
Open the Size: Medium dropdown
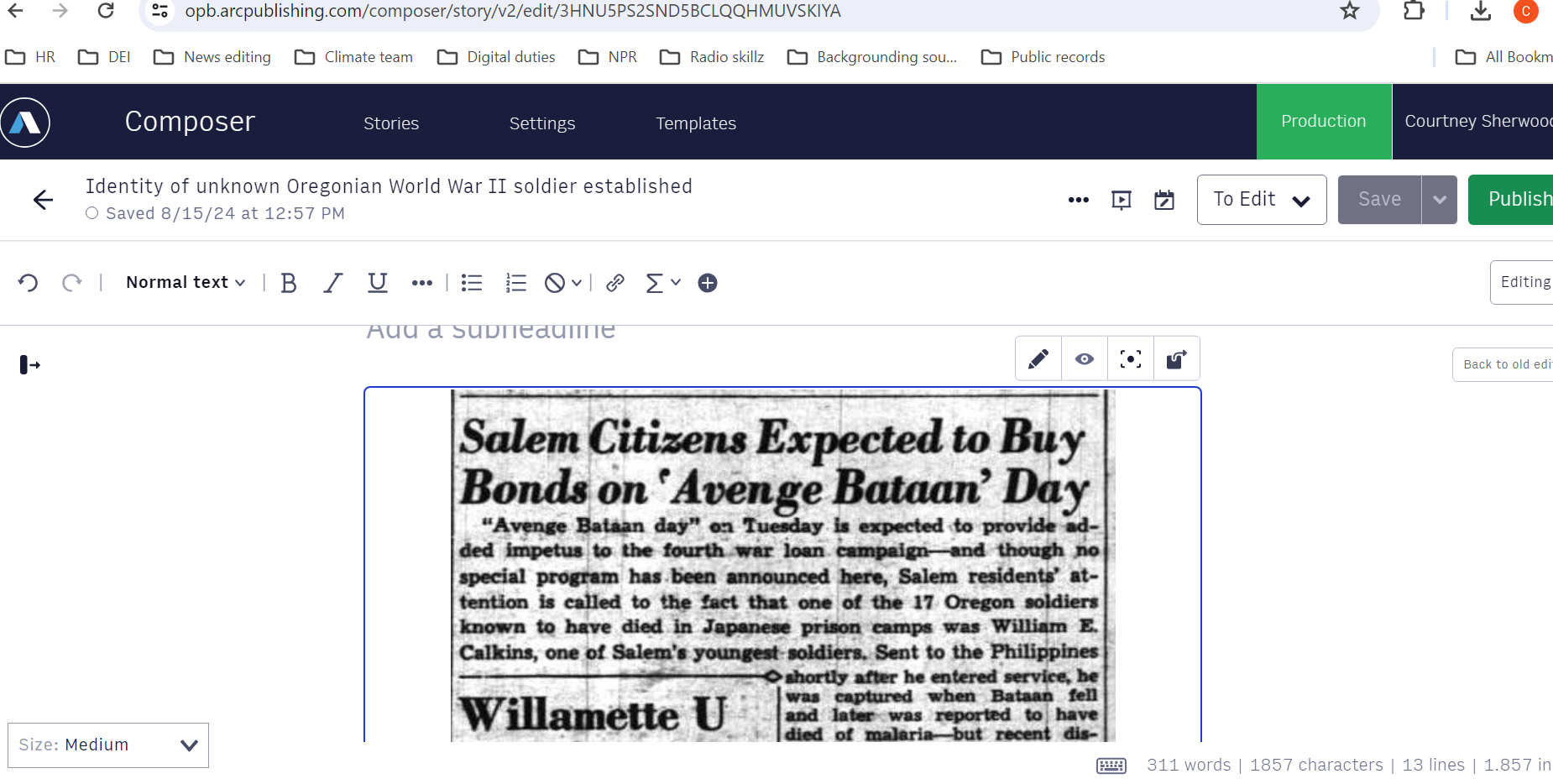tap(108, 745)
